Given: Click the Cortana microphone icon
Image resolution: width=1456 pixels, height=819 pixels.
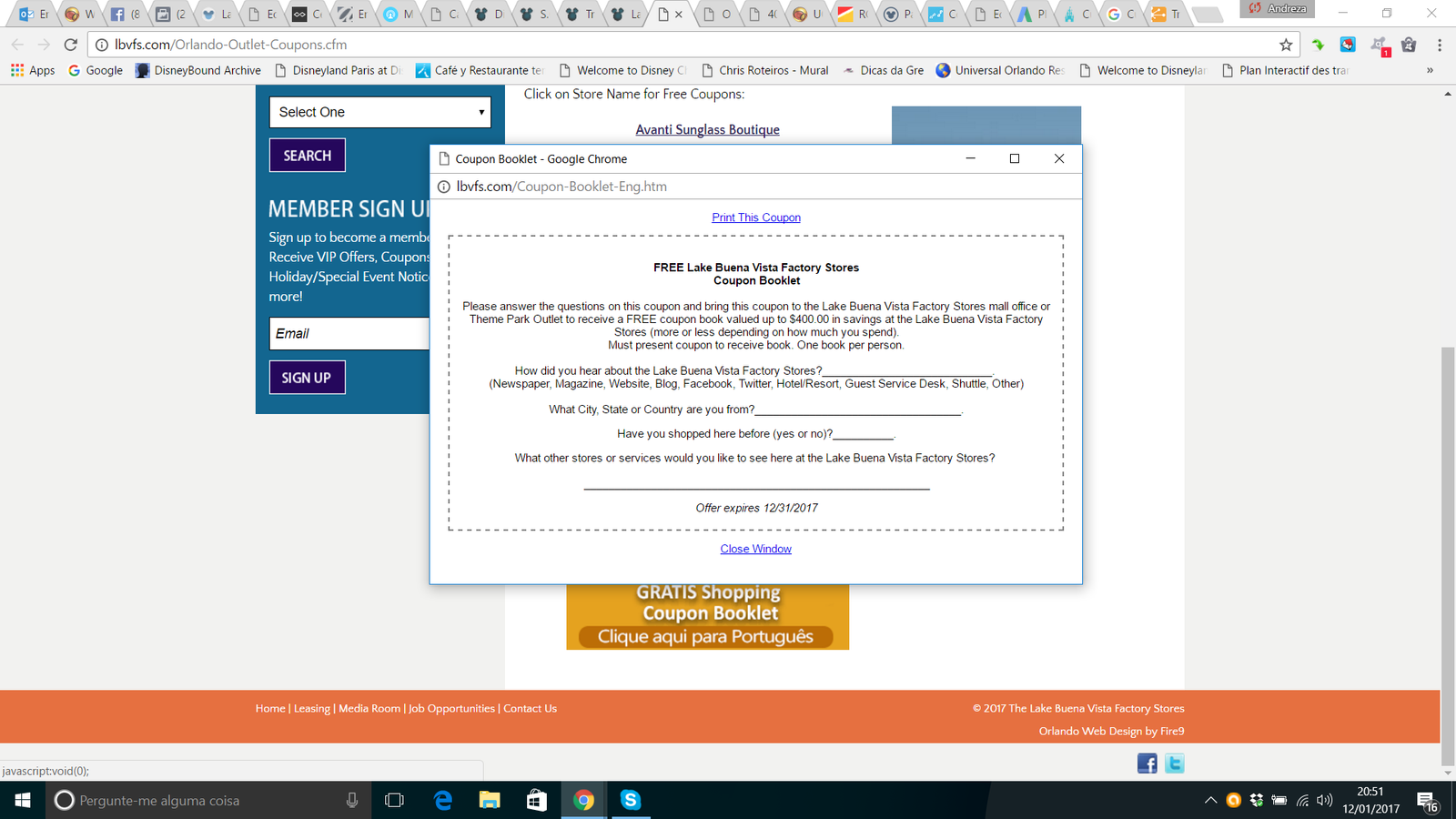Looking at the screenshot, I should pos(352,800).
